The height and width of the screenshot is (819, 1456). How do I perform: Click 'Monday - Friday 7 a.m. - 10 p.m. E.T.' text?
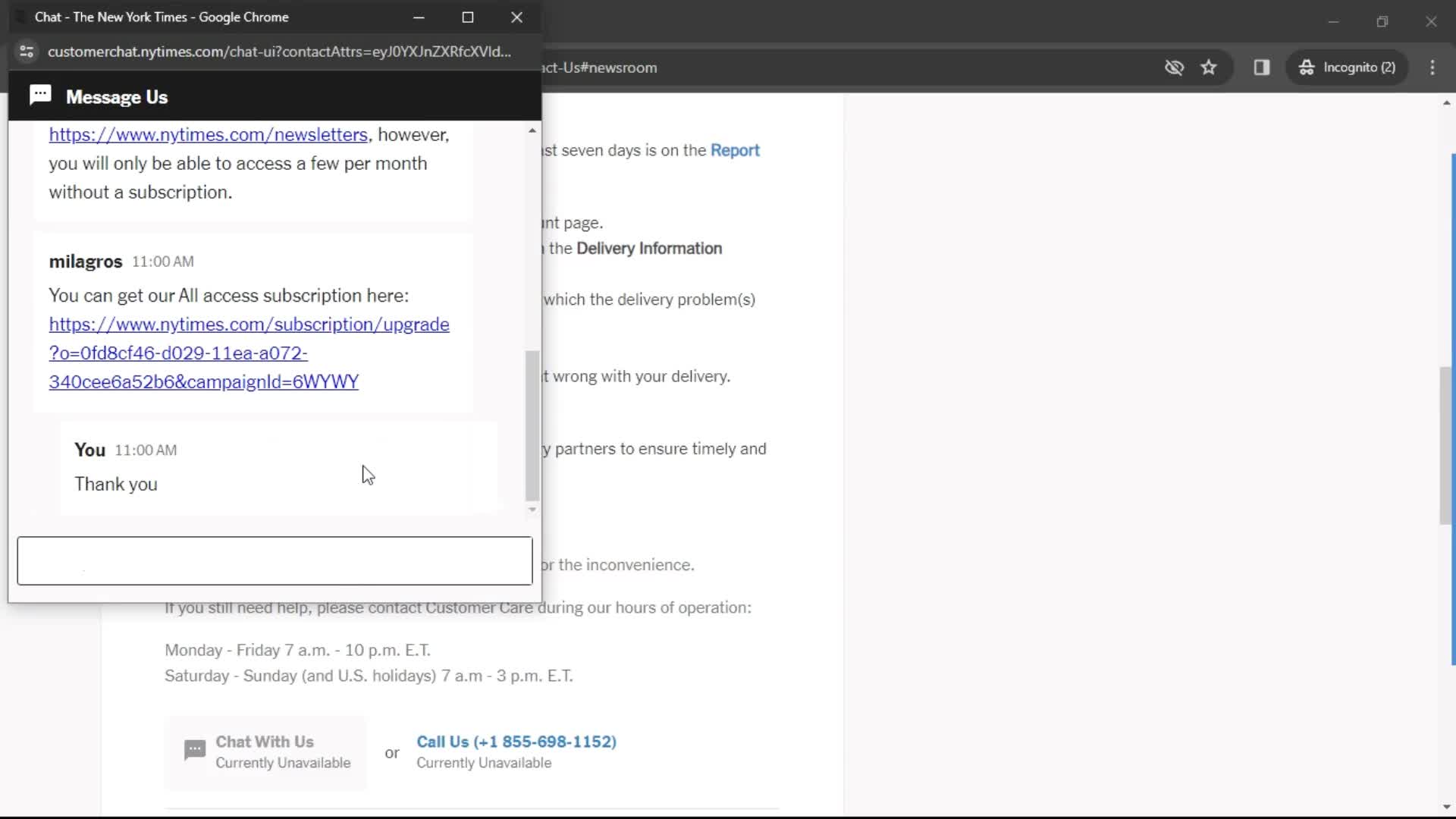(x=297, y=650)
